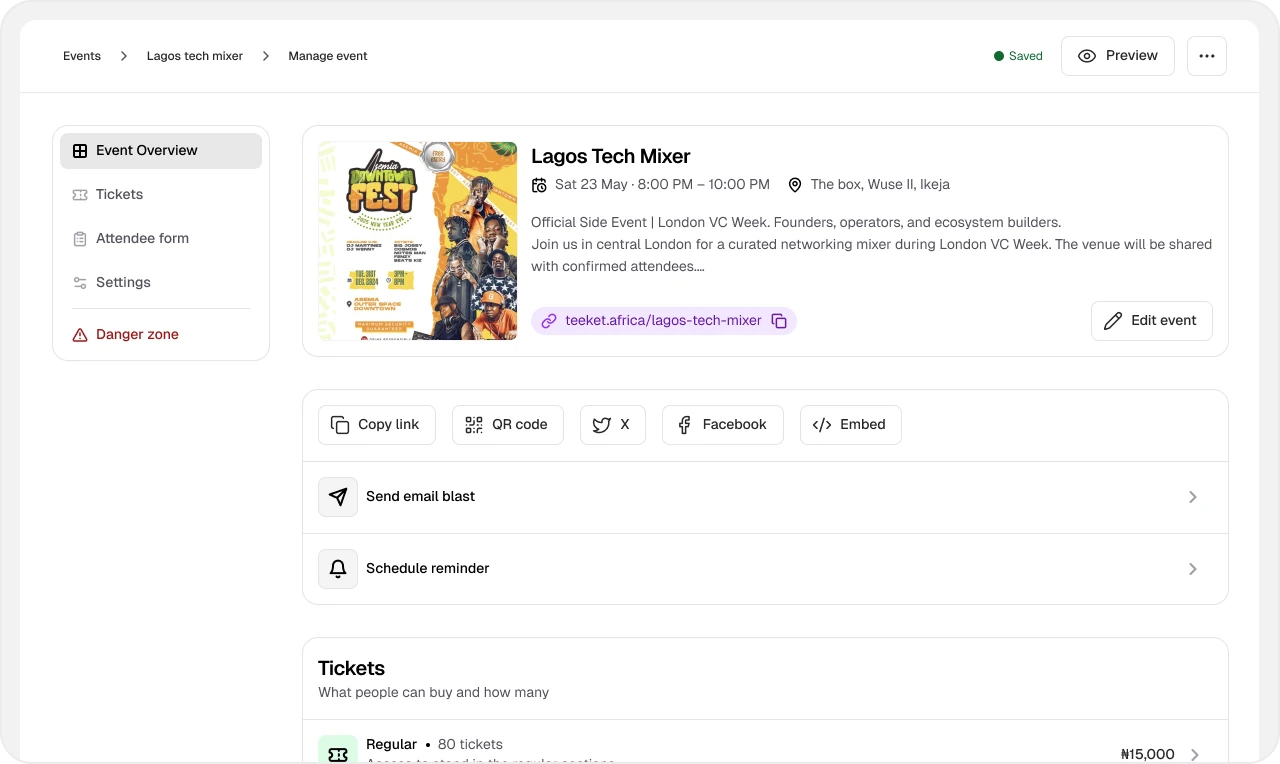Click the pencil icon in Edit event

(x=1113, y=321)
